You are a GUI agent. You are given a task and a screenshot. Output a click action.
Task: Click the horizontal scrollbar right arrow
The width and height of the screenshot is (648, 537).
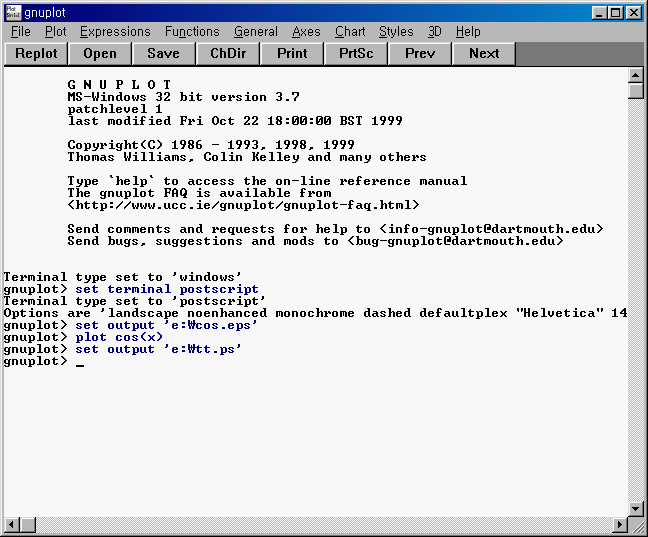620,525
